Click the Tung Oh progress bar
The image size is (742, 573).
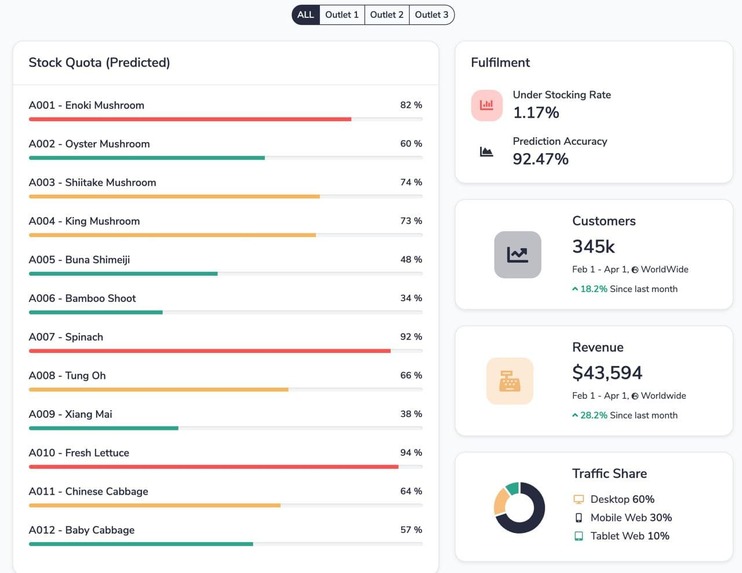click(226, 389)
